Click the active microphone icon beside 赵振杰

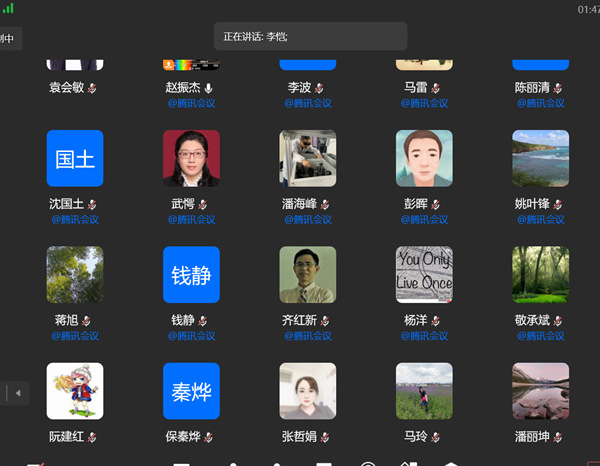click(x=208, y=88)
